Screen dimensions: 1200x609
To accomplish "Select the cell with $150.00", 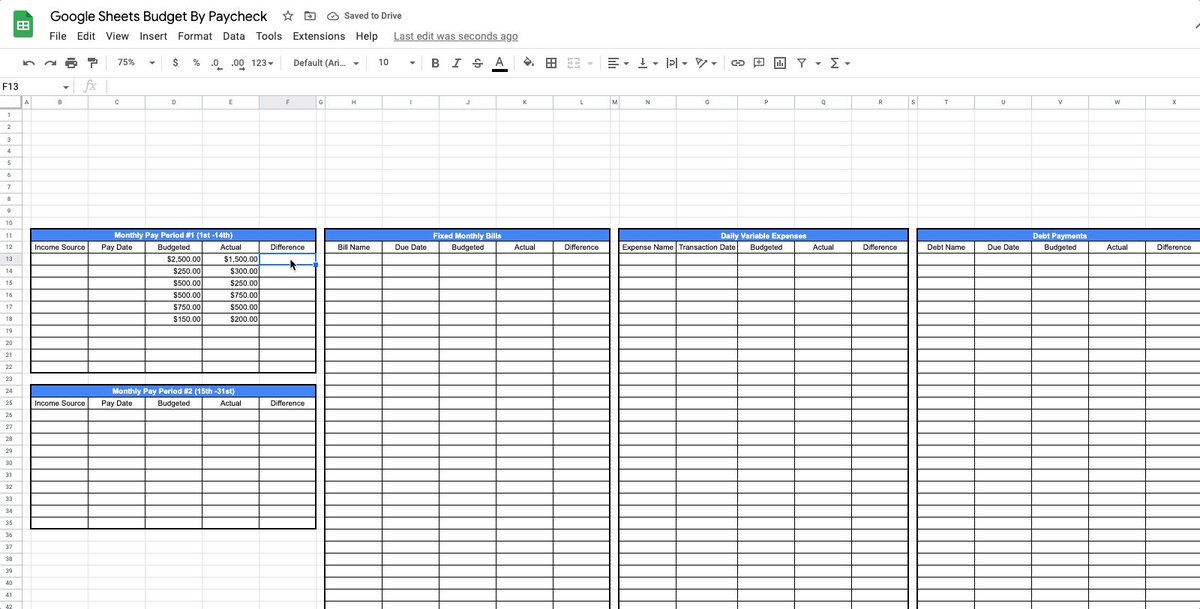I will pyautogui.click(x=173, y=319).
